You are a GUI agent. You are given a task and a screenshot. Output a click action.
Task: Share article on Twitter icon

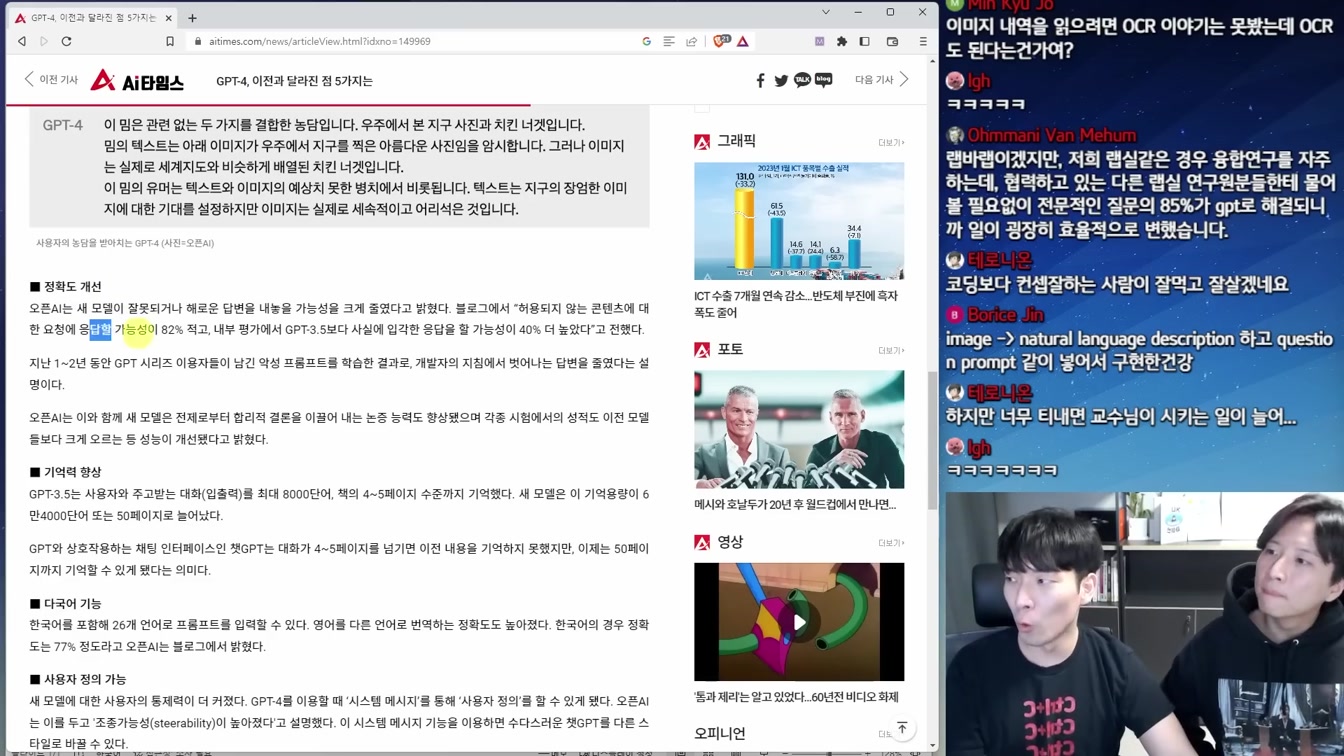pyautogui.click(x=781, y=81)
